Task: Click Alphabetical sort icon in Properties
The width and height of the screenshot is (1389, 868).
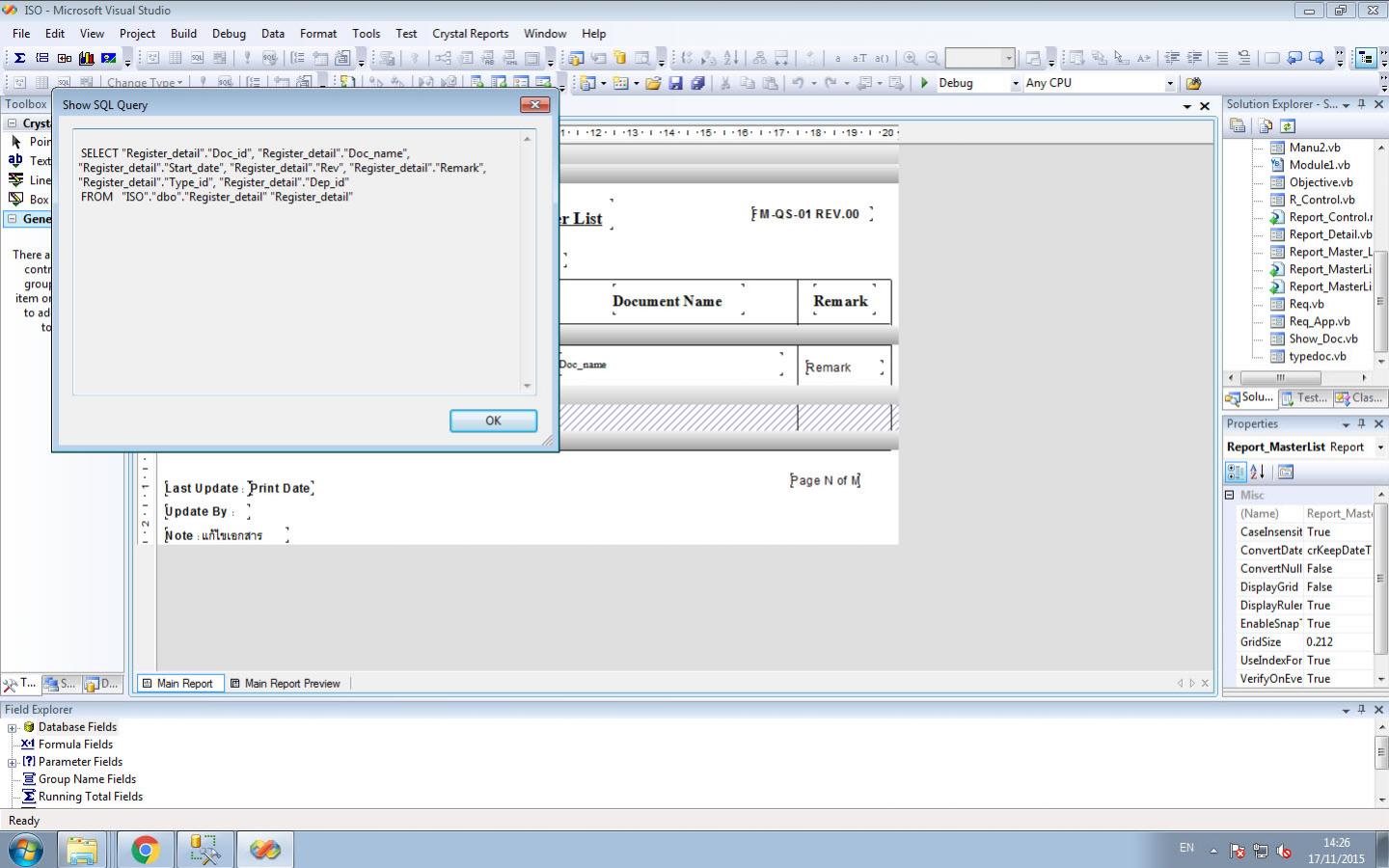Action: pyautogui.click(x=1257, y=472)
